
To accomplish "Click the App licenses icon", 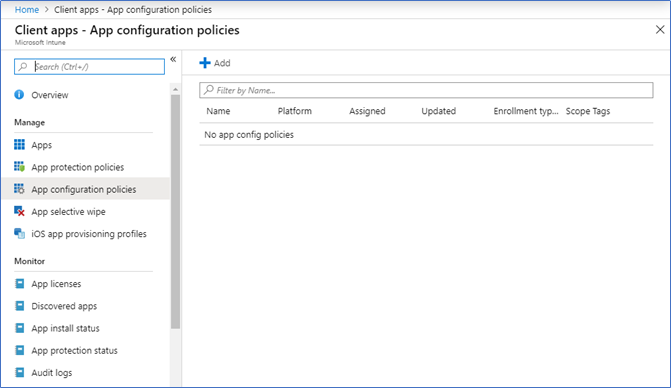I will click(19, 284).
